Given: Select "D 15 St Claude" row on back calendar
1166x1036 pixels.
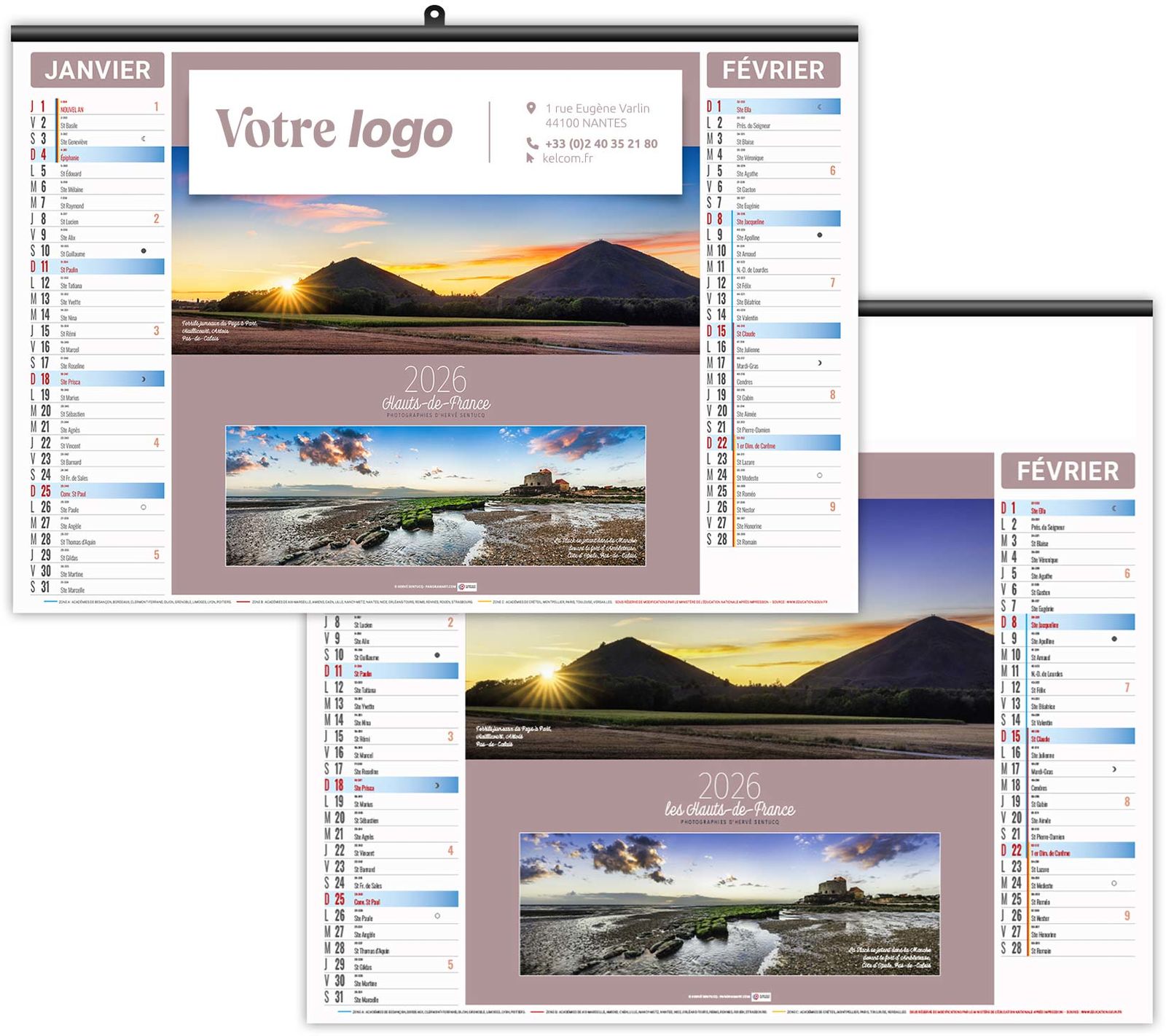Looking at the screenshot, I should point(1068,737).
